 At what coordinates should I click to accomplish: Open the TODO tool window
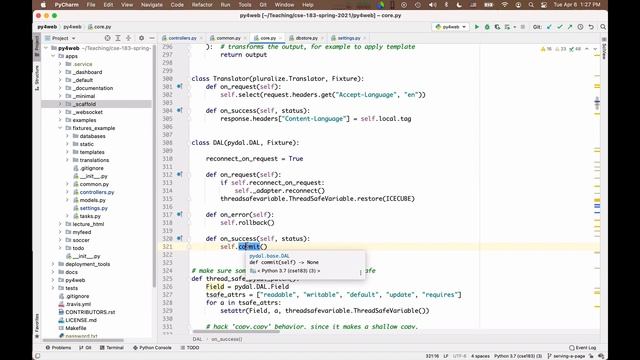(x=190, y=348)
